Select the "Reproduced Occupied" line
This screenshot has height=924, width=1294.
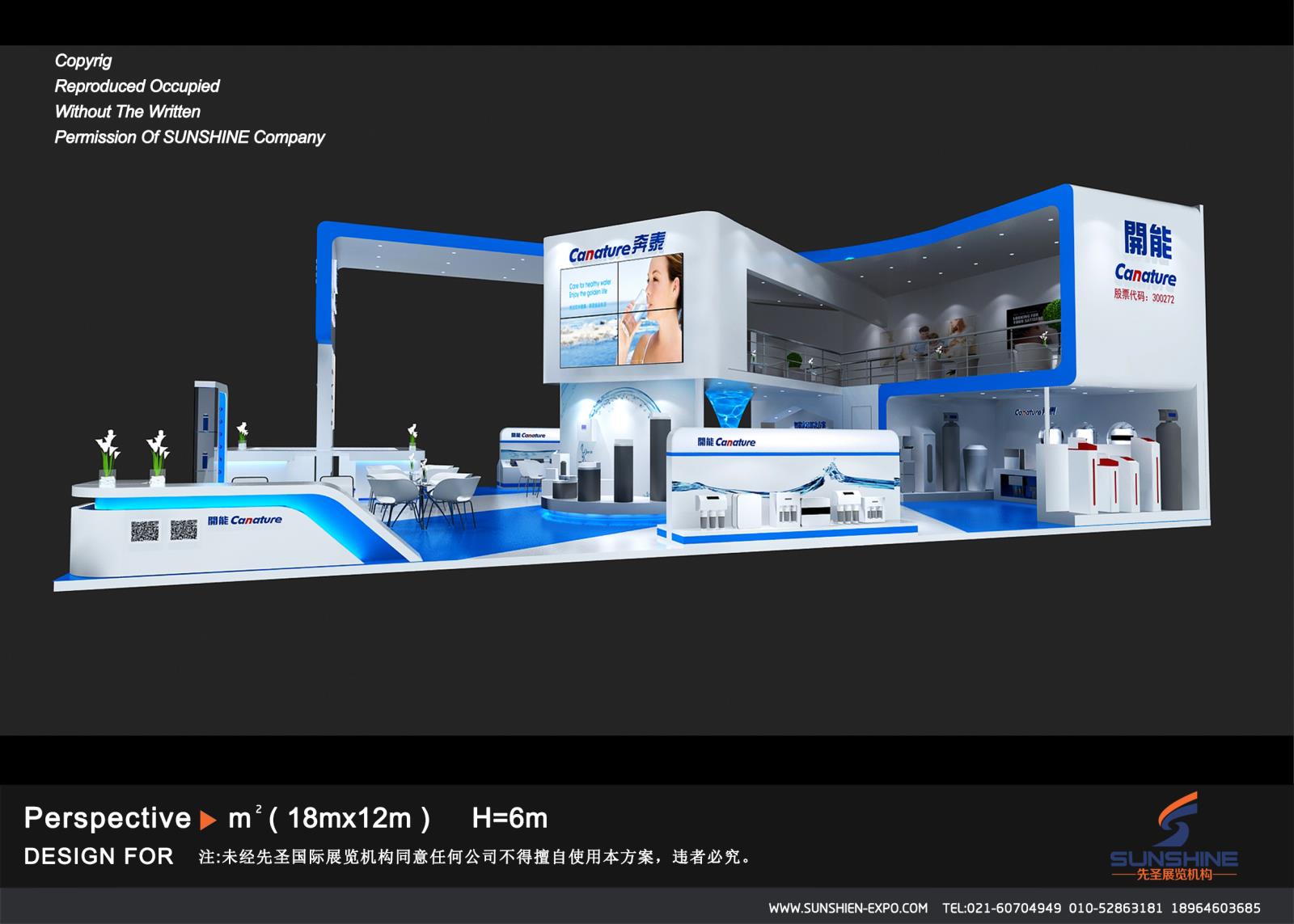pos(137,86)
